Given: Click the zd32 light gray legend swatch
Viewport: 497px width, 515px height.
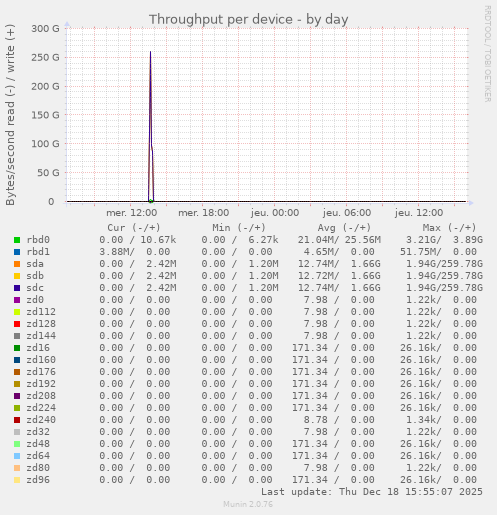Looking at the screenshot, I should 17,432.
